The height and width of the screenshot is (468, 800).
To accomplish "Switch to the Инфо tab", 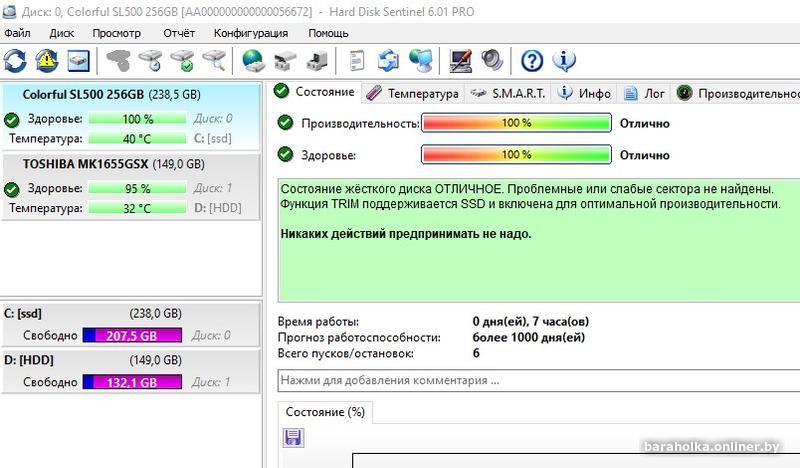I will [x=584, y=93].
